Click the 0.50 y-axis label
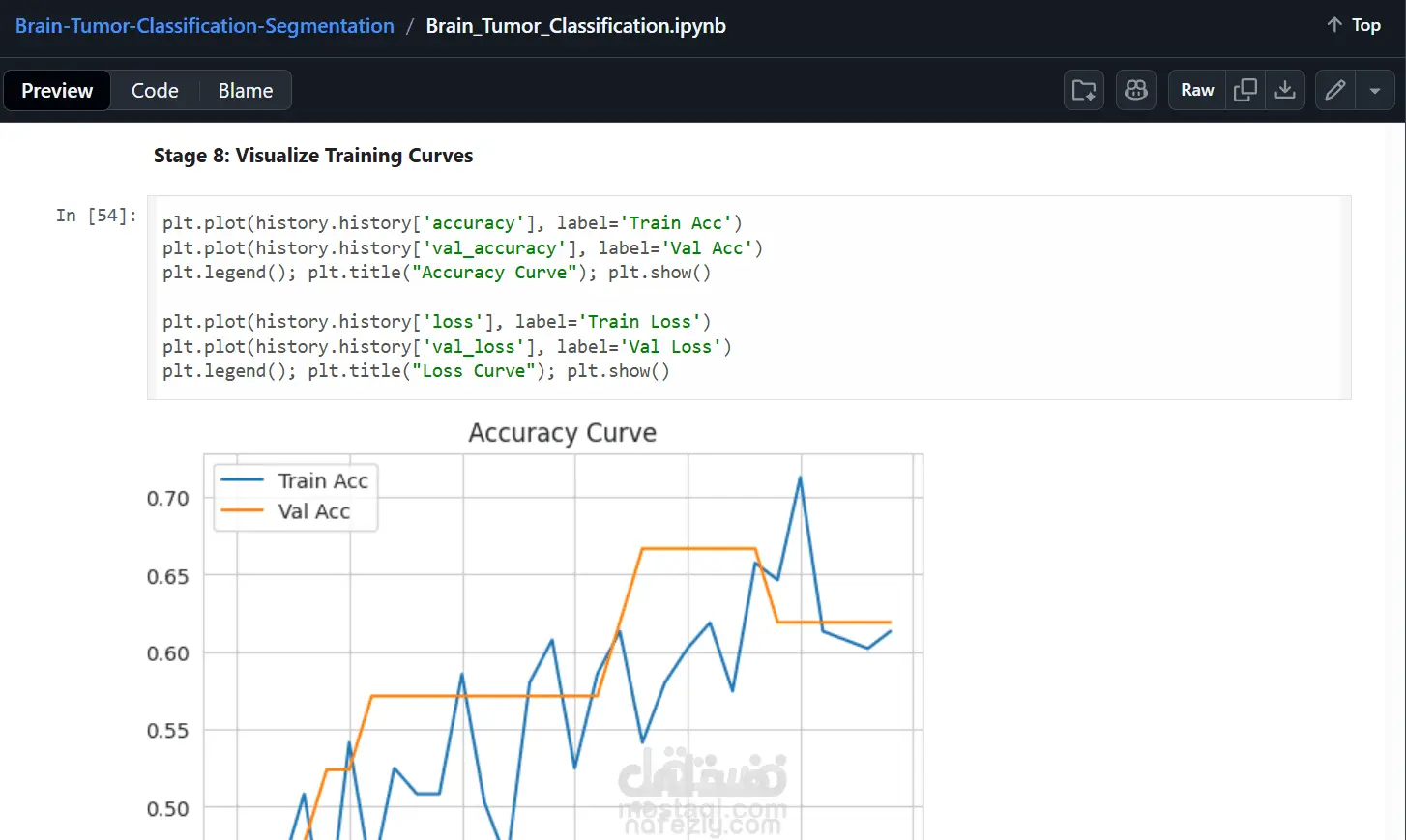Screen dimensions: 1406x840 click(x=168, y=809)
